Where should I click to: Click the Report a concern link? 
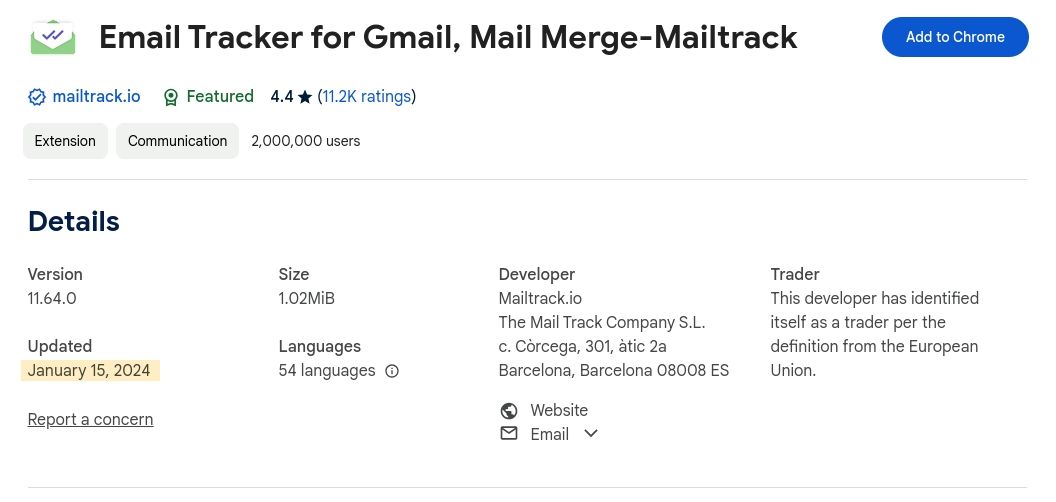(90, 420)
